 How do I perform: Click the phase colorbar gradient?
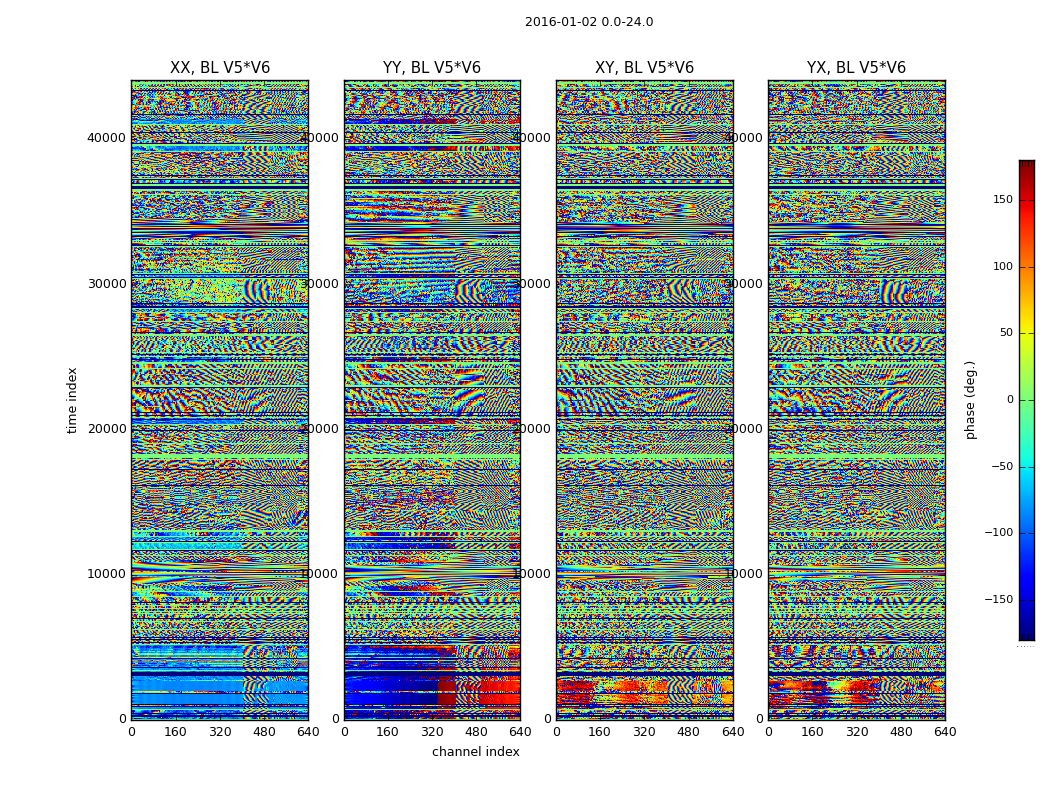click(x=1026, y=400)
